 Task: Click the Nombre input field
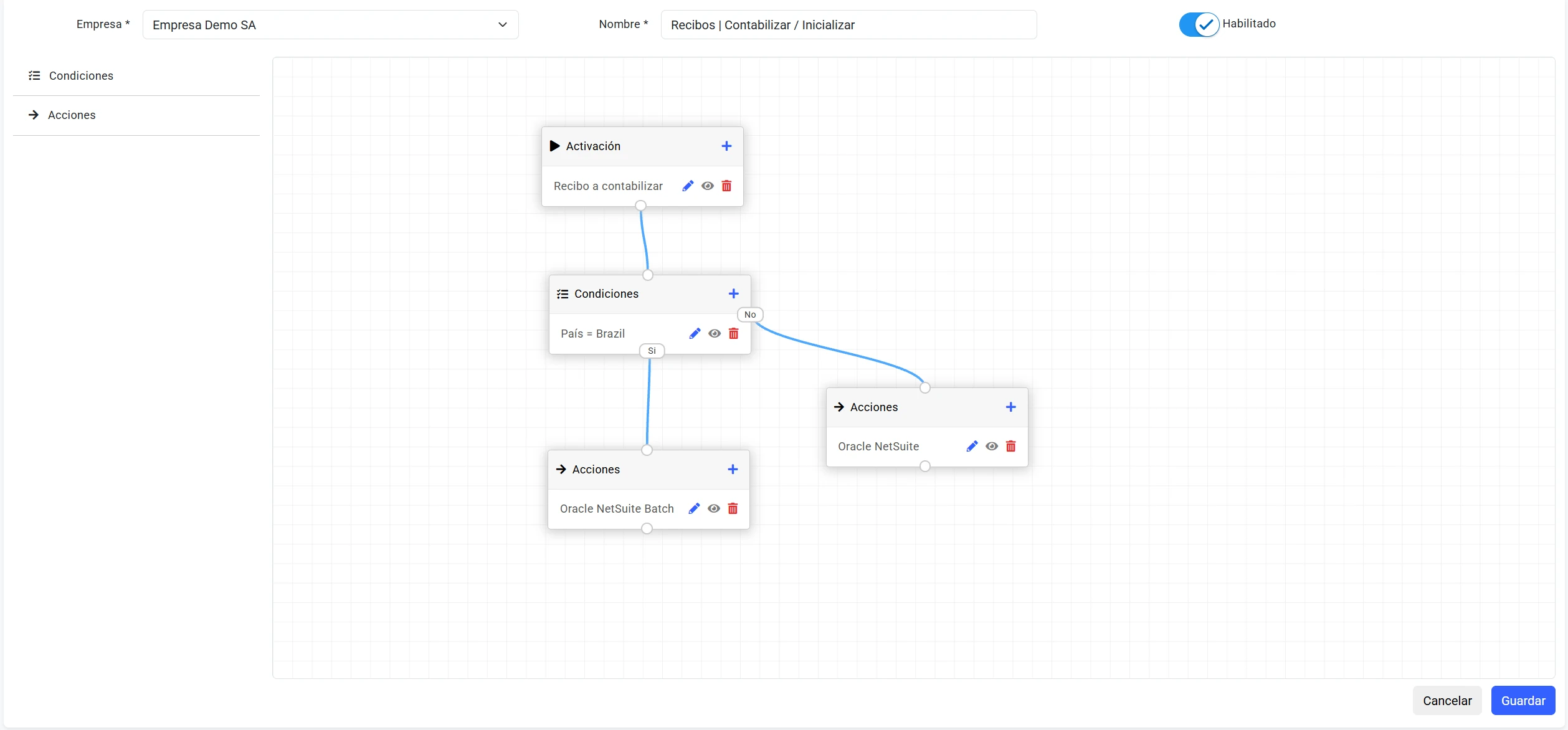pyautogui.click(x=848, y=25)
